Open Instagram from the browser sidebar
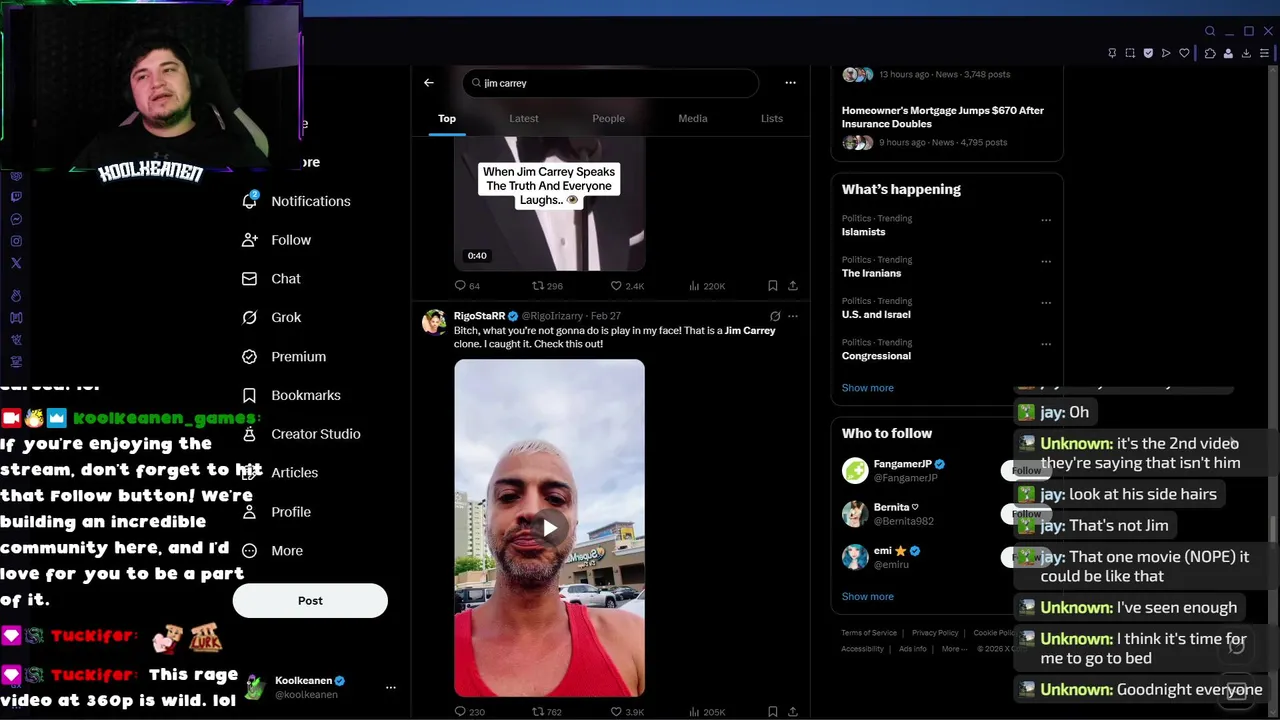1280x720 pixels. [16, 241]
